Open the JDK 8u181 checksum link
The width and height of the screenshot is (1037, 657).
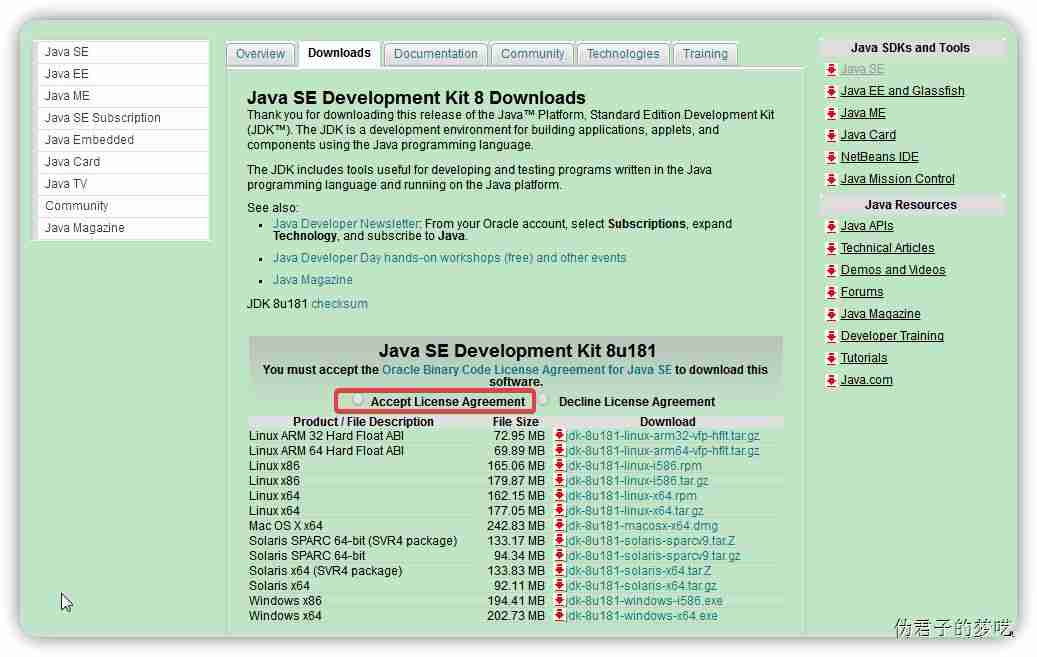pos(339,304)
